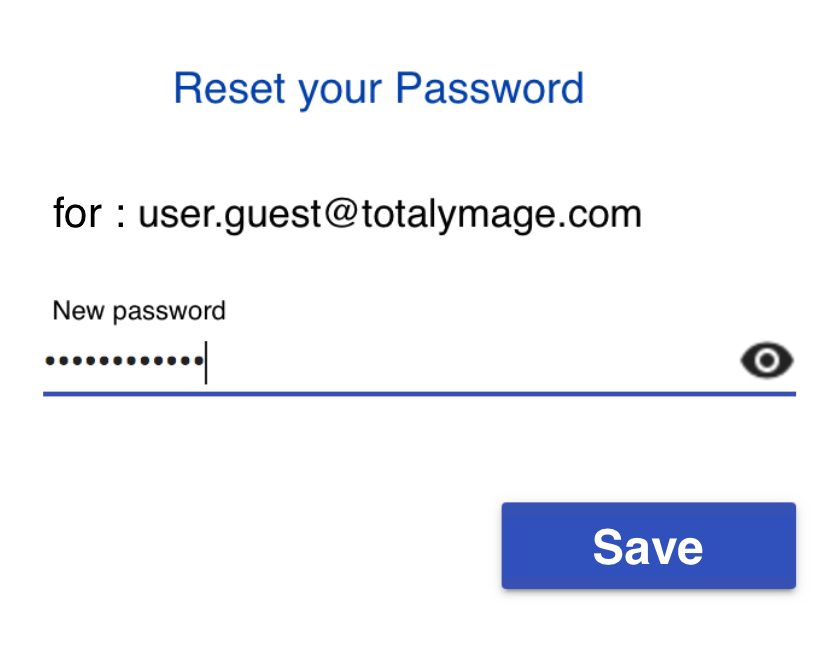This screenshot has height=646, width=838.
Task: Click the 'user.guest' part of the email
Action: click(230, 215)
